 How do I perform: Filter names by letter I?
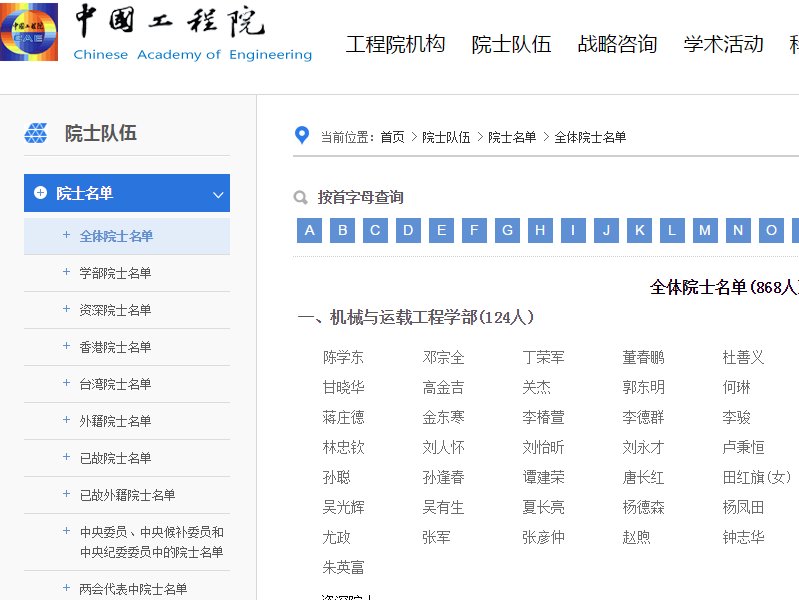[x=573, y=230]
